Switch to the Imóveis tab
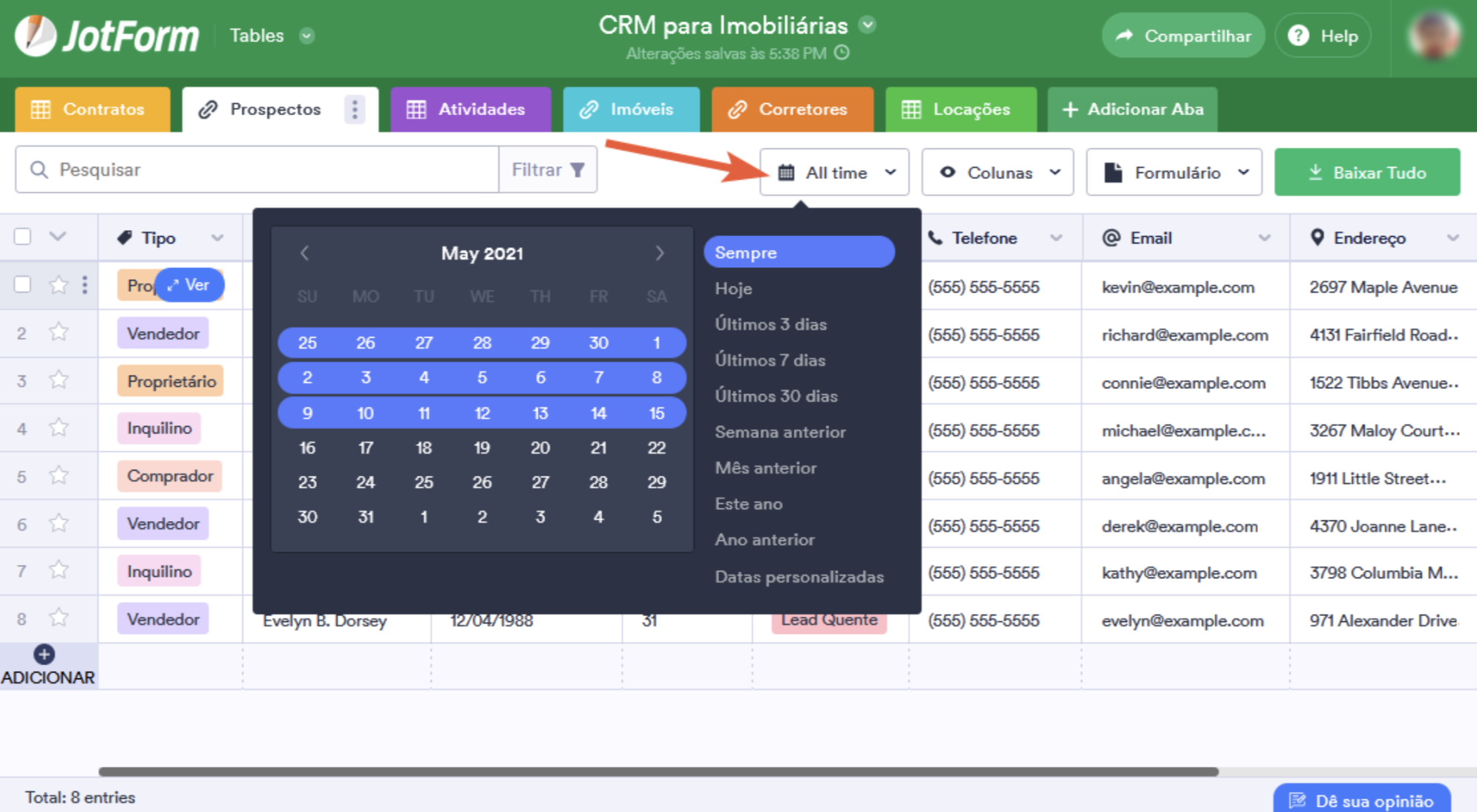Screen dimensions: 1477x812 (630, 109)
